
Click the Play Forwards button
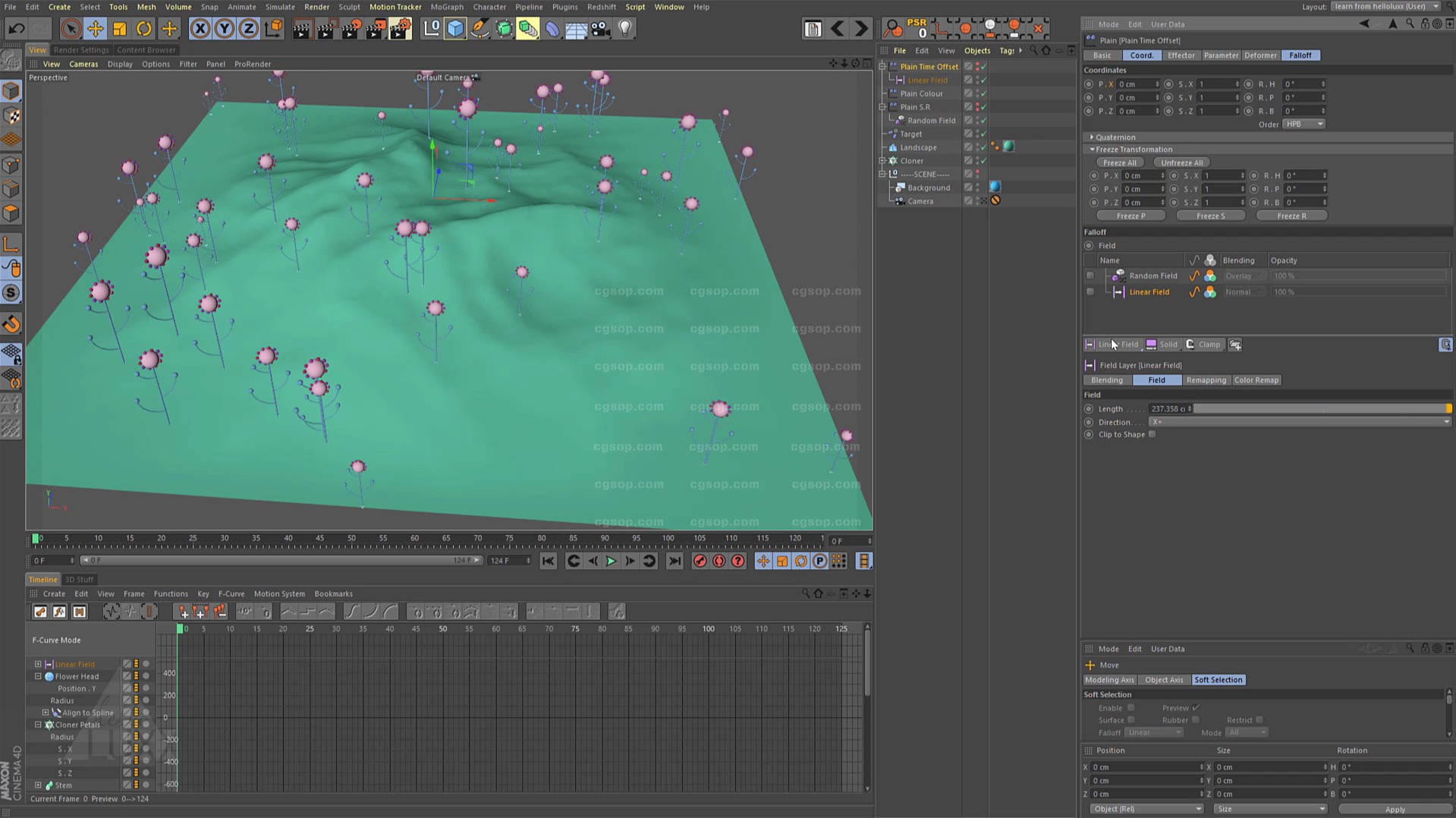611,562
